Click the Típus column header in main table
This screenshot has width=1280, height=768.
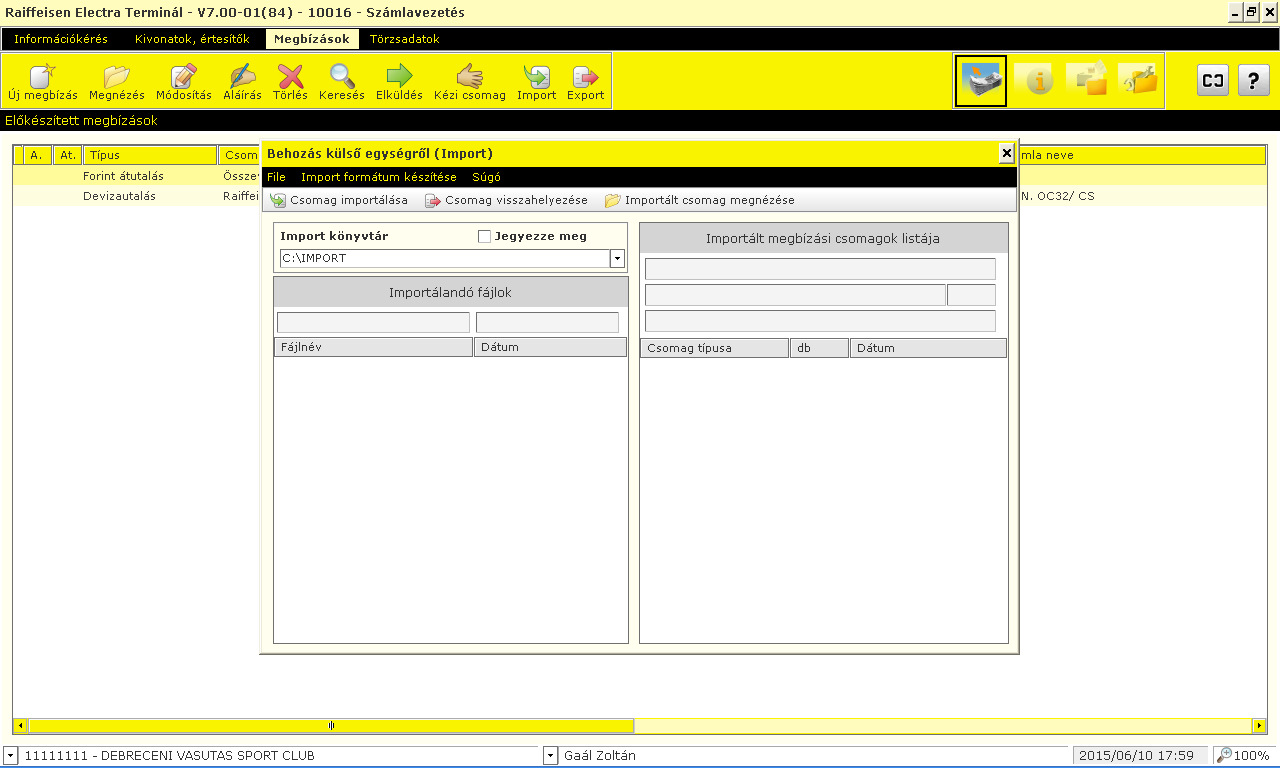pyautogui.click(x=150, y=155)
